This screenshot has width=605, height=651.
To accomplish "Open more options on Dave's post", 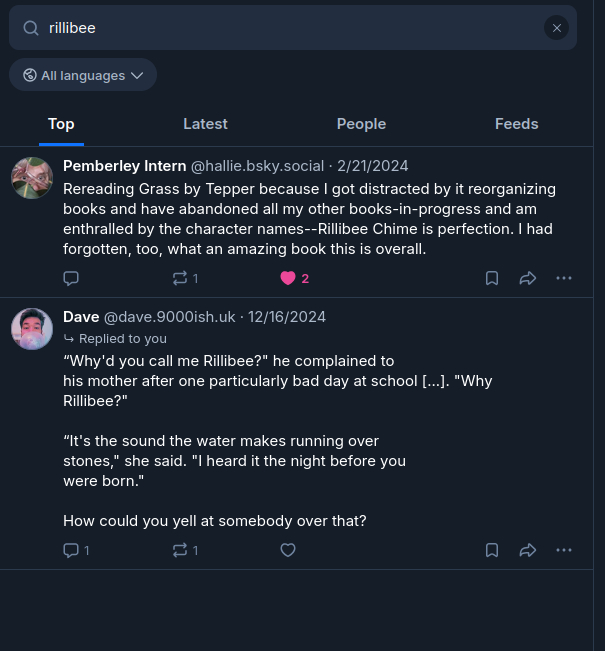I will 564,550.
